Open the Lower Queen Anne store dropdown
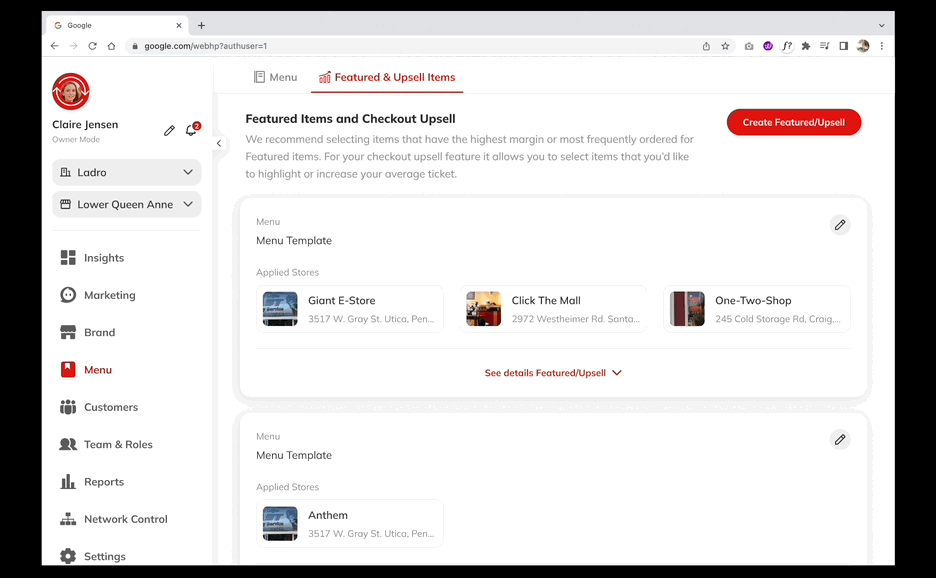936x578 pixels. tap(127, 204)
